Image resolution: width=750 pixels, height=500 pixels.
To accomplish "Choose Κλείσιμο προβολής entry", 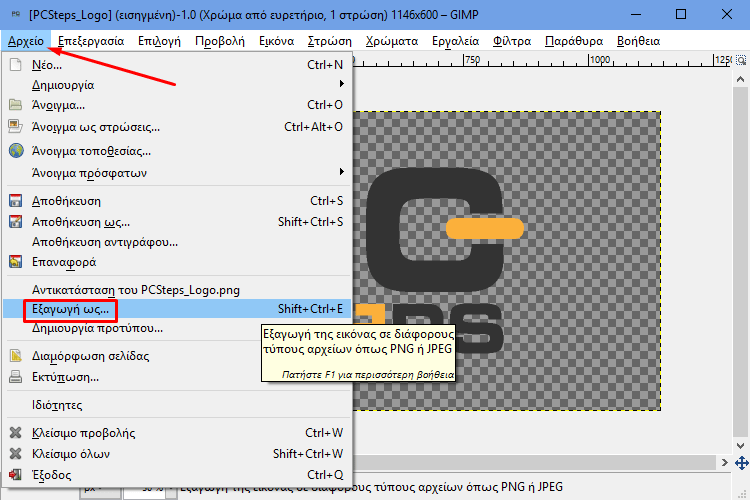I will point(177,433).
